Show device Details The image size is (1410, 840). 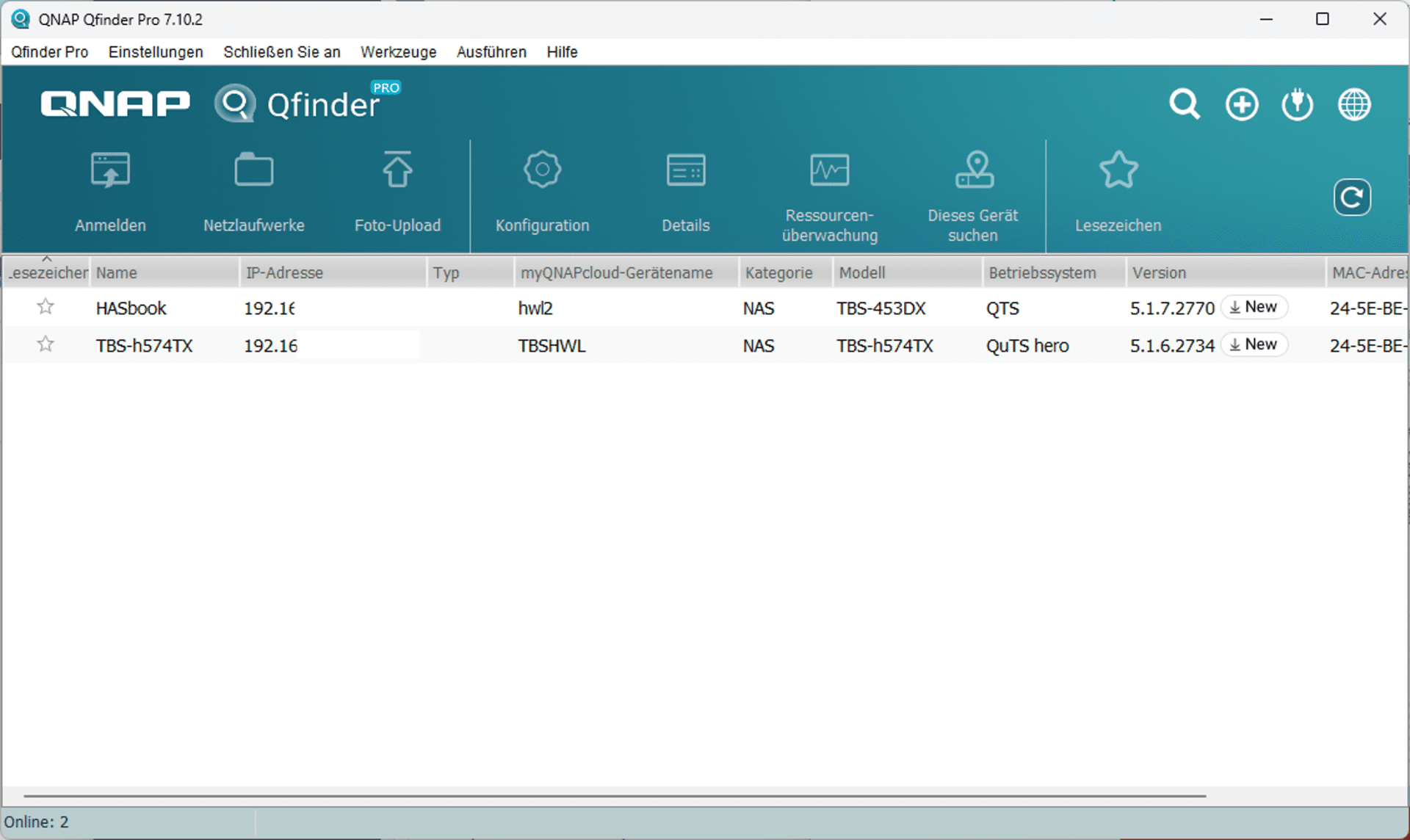pyautogui.click(x=686, y=192)
